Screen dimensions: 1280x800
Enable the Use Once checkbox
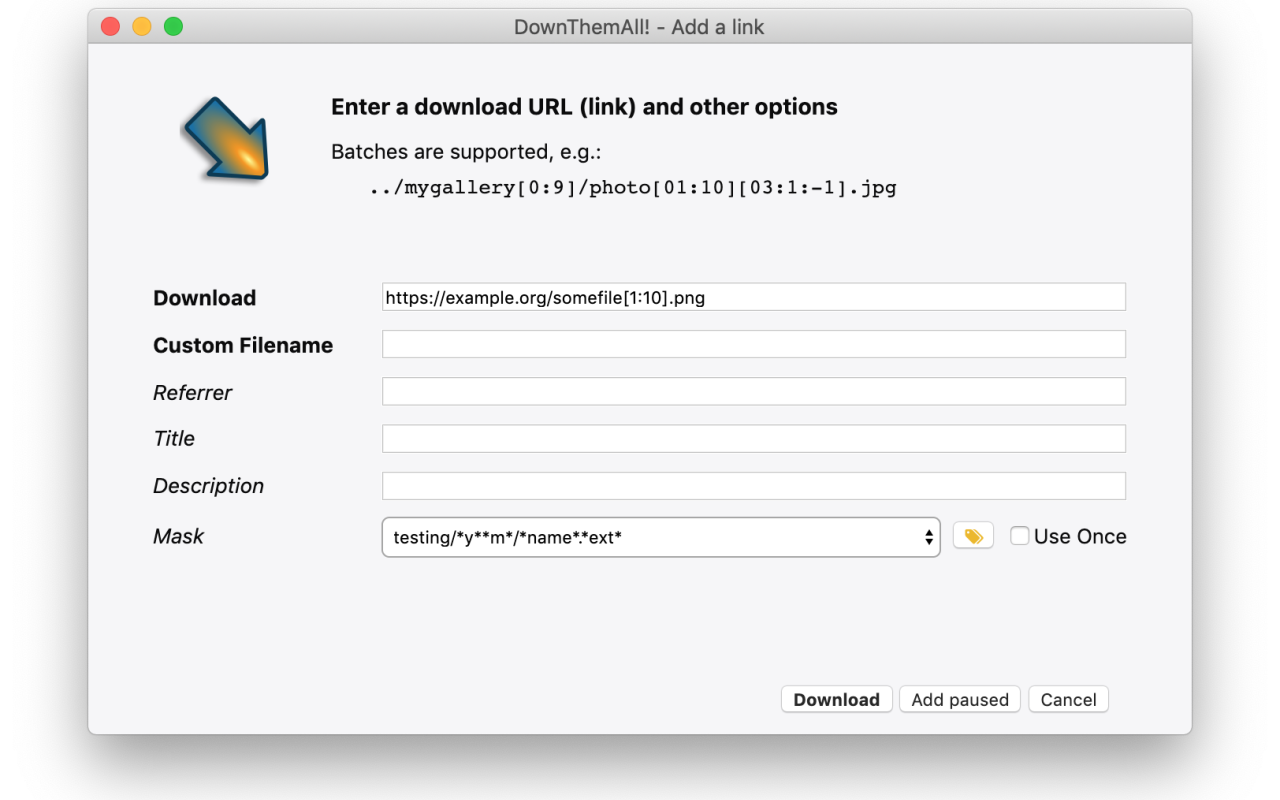1020,536
